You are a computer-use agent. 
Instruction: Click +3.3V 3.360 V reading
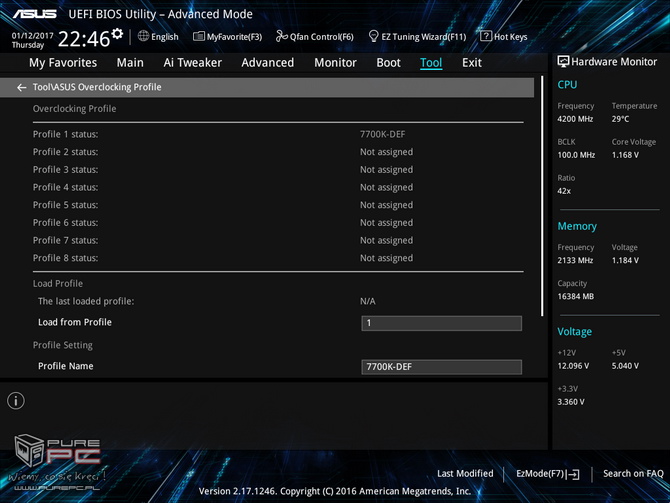pos(571,402)
